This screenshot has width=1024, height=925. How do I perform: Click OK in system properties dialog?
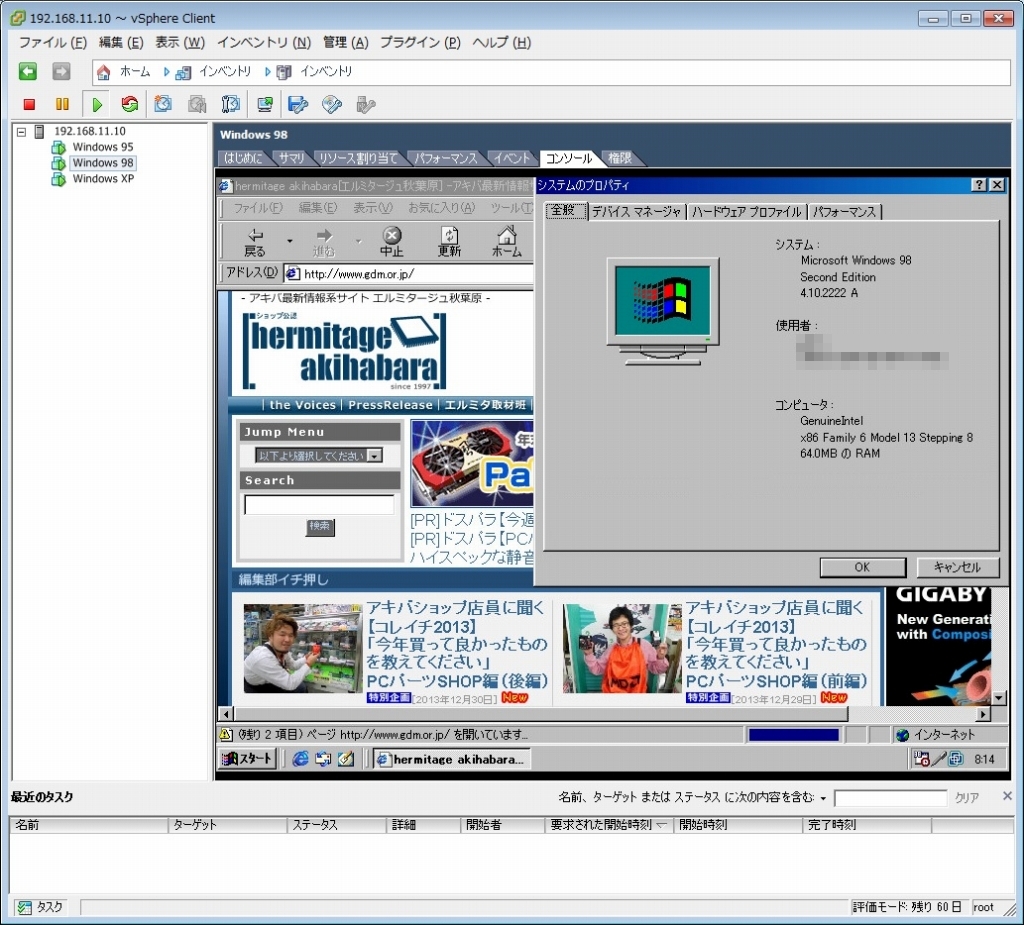(x=862, y=567)
